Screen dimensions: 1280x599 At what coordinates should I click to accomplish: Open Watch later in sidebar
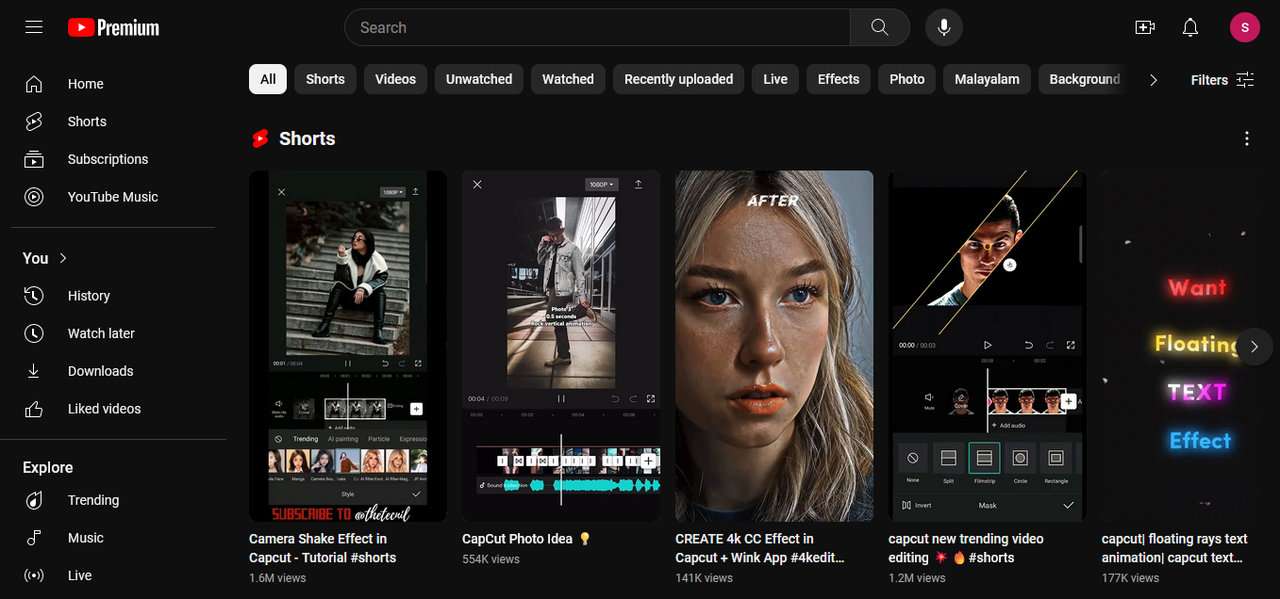(100, 333)
